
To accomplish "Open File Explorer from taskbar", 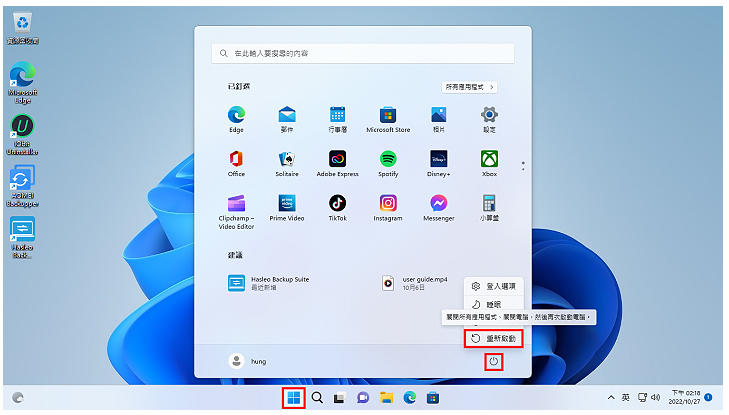I will tap(386, 398).
